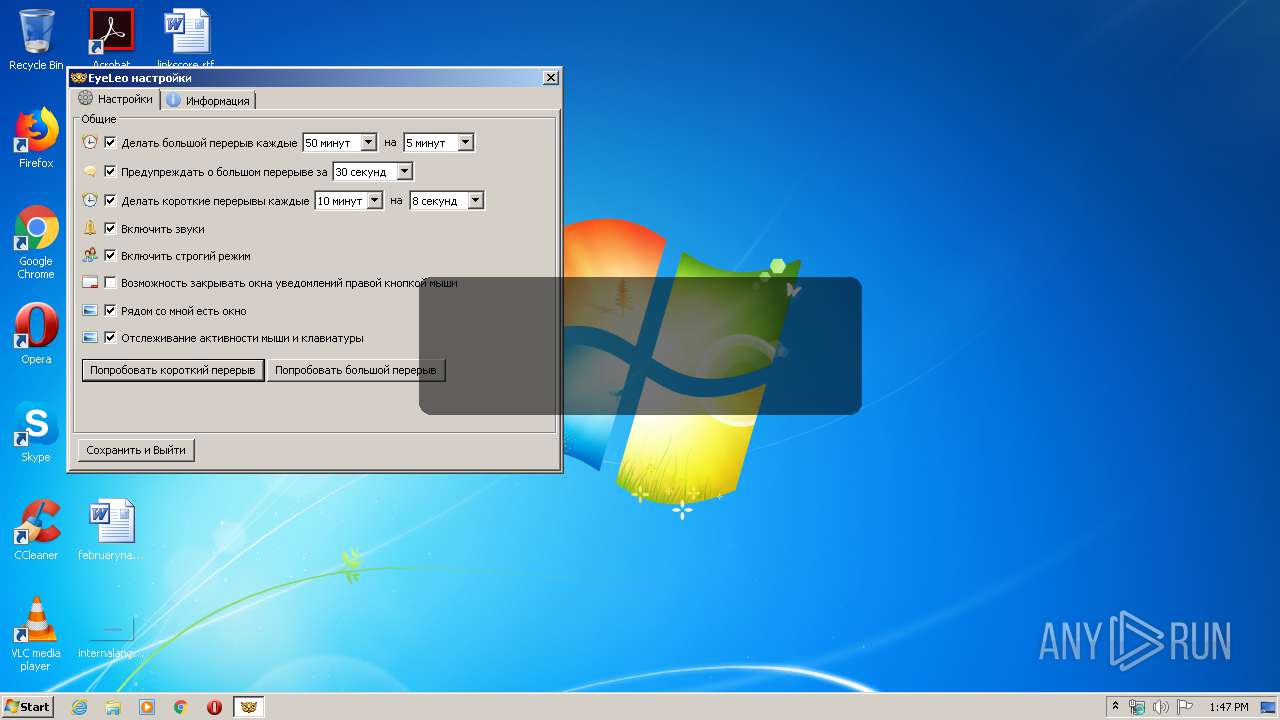Click 'Попробовать большой перерыв' button

click(355, 370)
